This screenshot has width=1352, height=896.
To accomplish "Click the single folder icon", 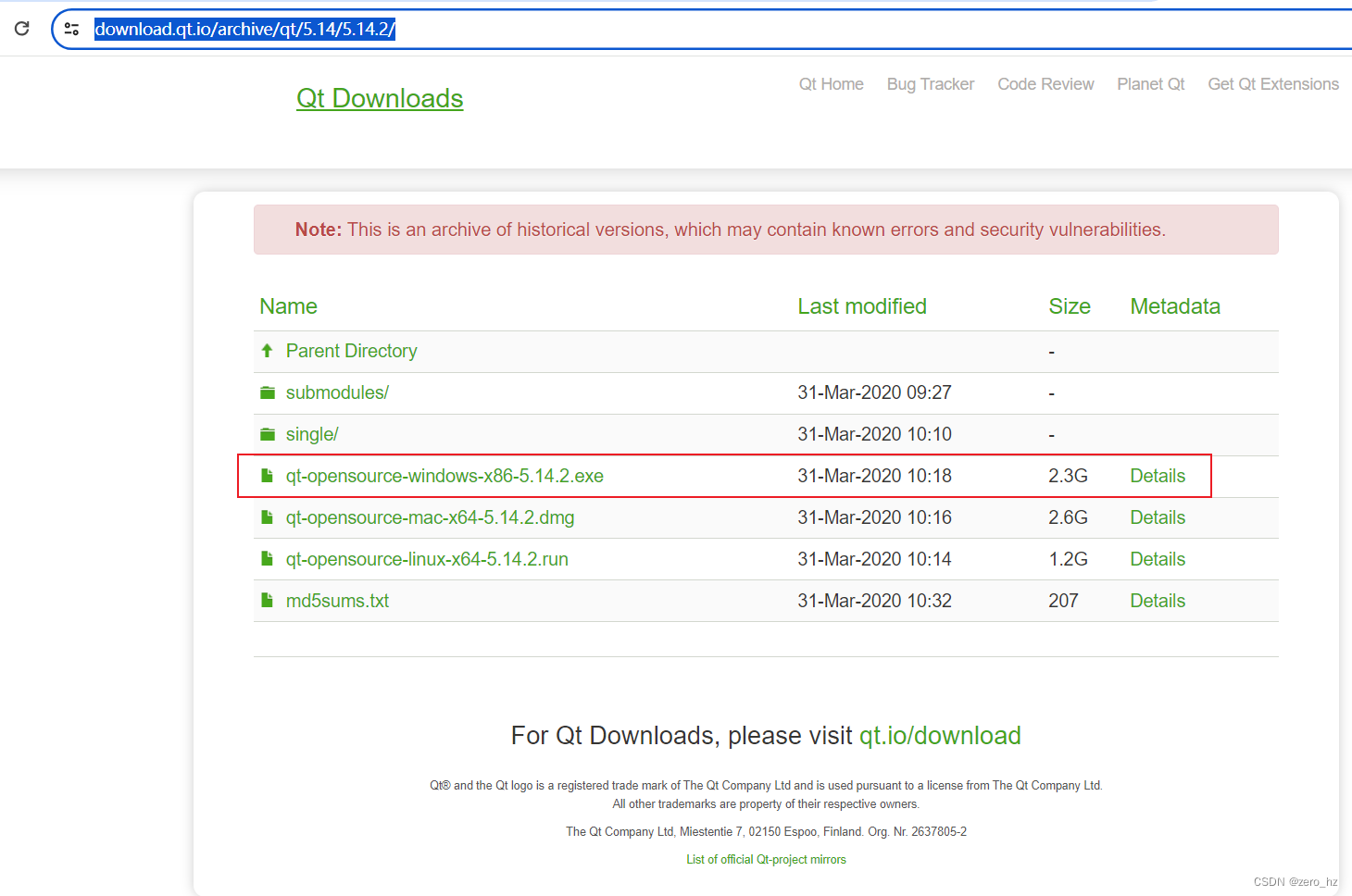I will (268, 434).
